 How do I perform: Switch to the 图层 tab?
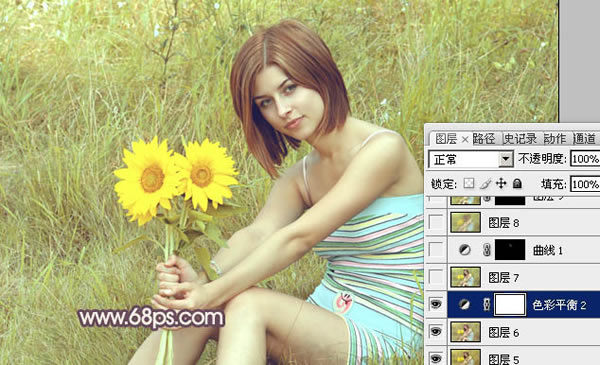pos(446,139)
